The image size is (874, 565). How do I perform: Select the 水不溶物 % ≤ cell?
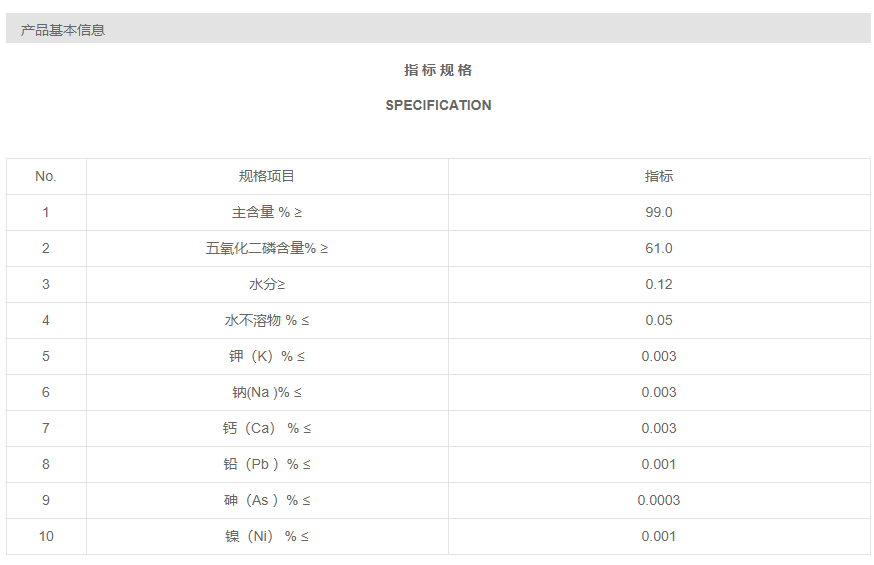(267, 320)
